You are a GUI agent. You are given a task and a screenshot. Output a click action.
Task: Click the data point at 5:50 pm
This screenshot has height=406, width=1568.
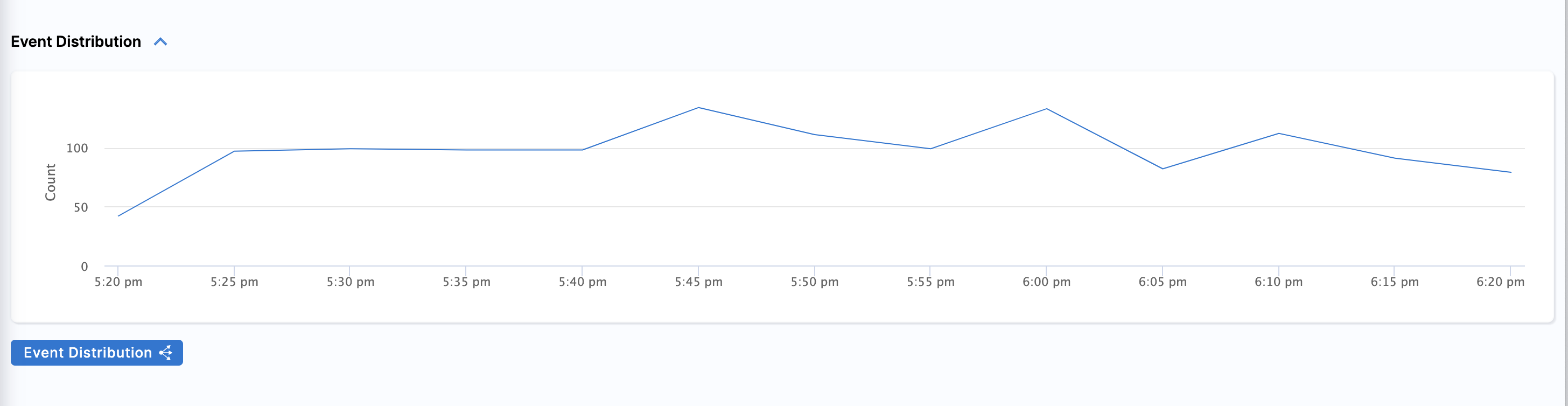tap(814, 134)
